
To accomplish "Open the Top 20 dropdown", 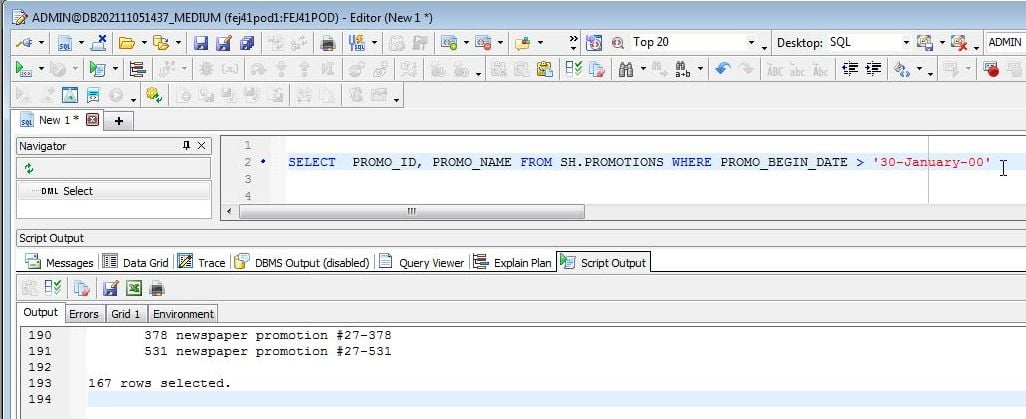I will 751,43.
